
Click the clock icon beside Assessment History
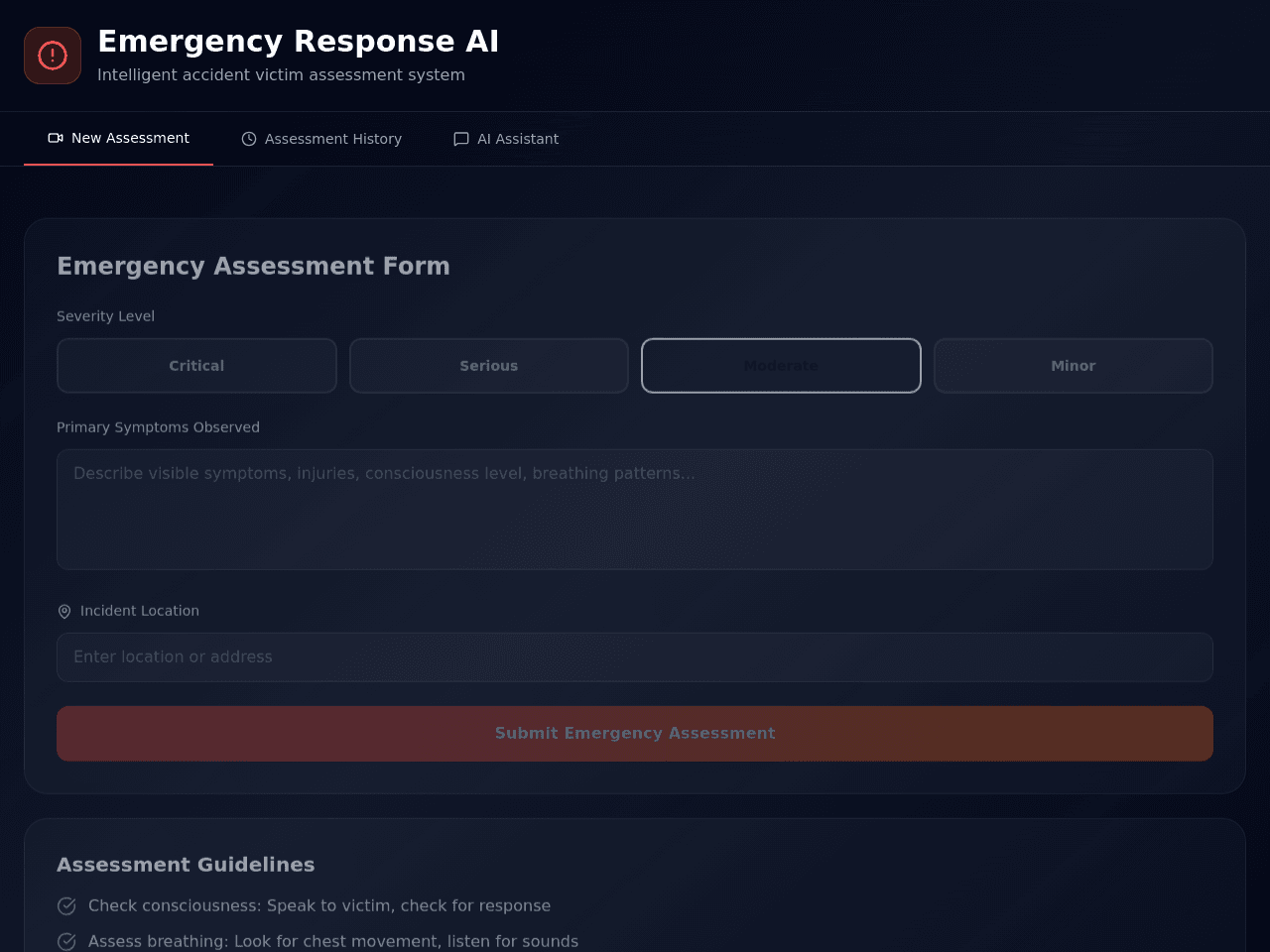[249, 139]
